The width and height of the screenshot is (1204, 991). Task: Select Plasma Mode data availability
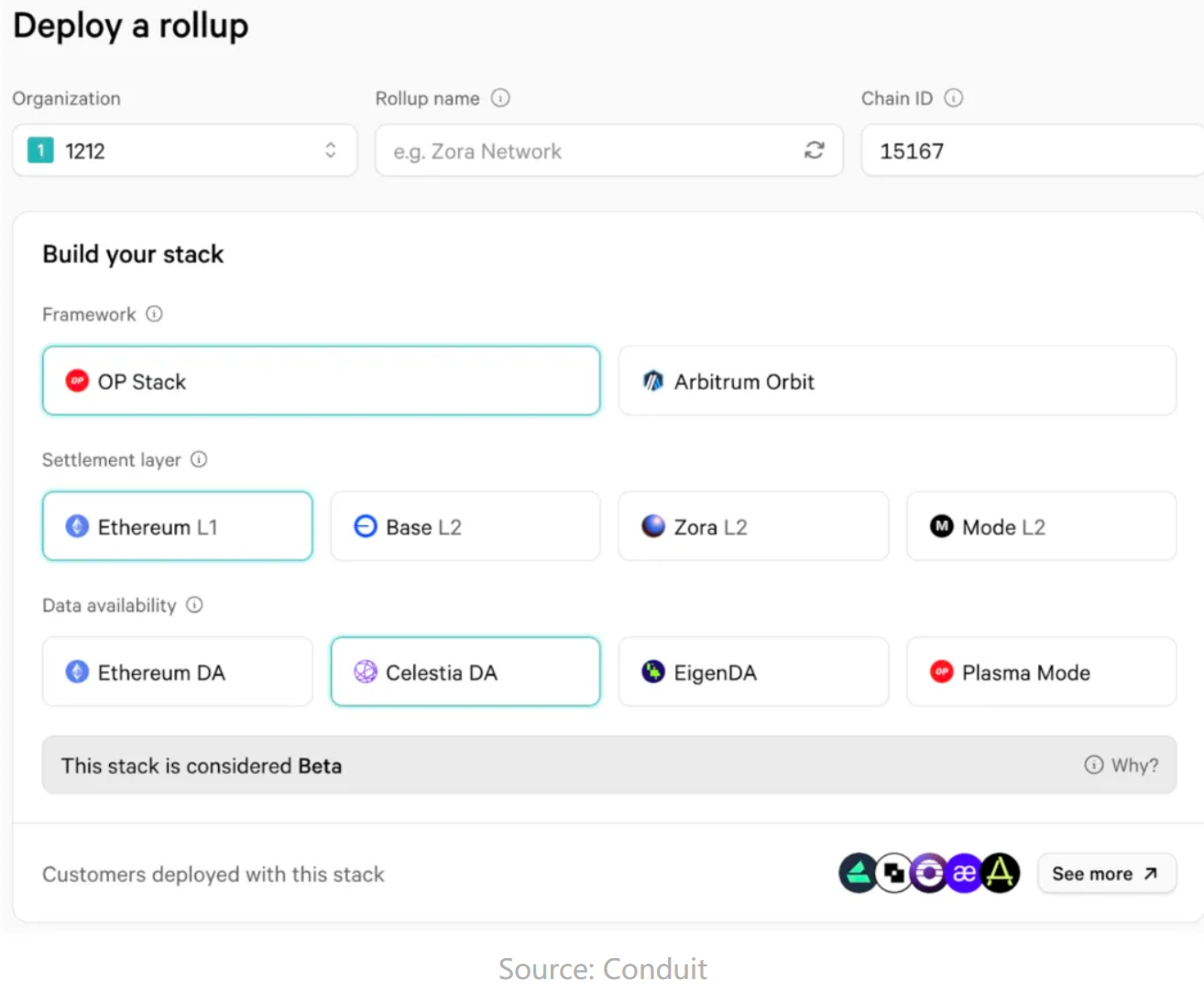[x=1041, y=672]
